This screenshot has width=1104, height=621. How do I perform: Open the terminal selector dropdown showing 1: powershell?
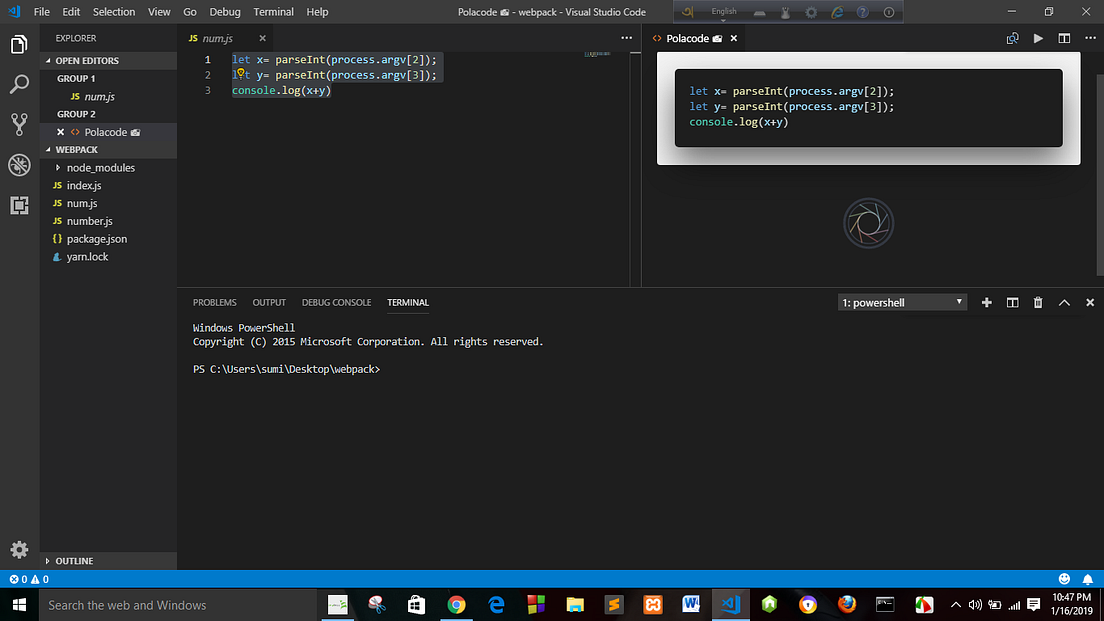[x=900, y=302]
